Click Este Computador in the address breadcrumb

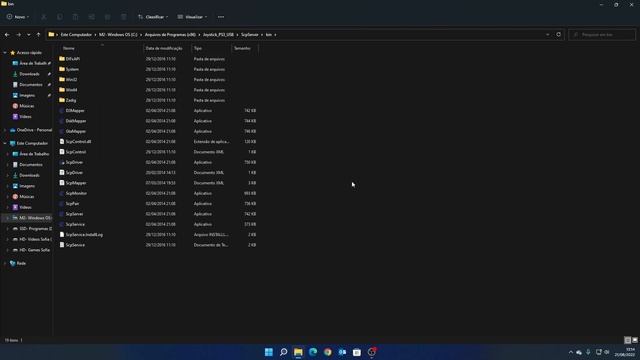pyautogui.click(x=76, y=35)
